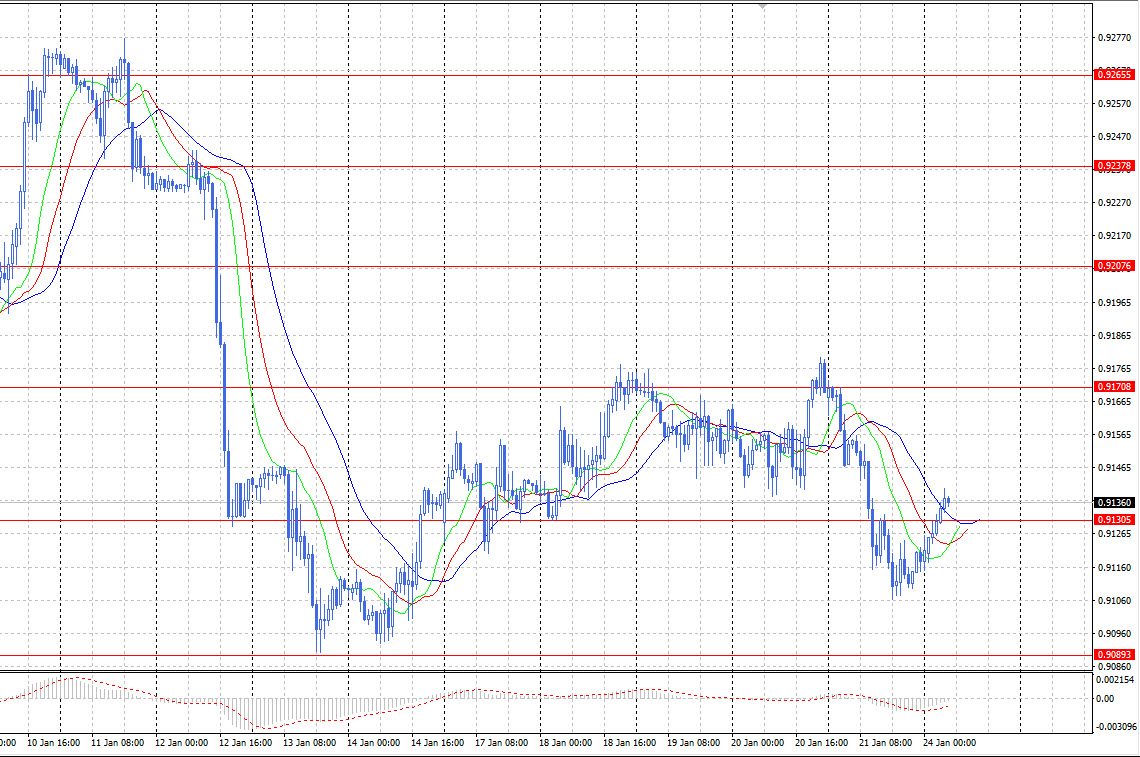
Task: Click price scale value 0.91265
Action: click(1115, 534)
